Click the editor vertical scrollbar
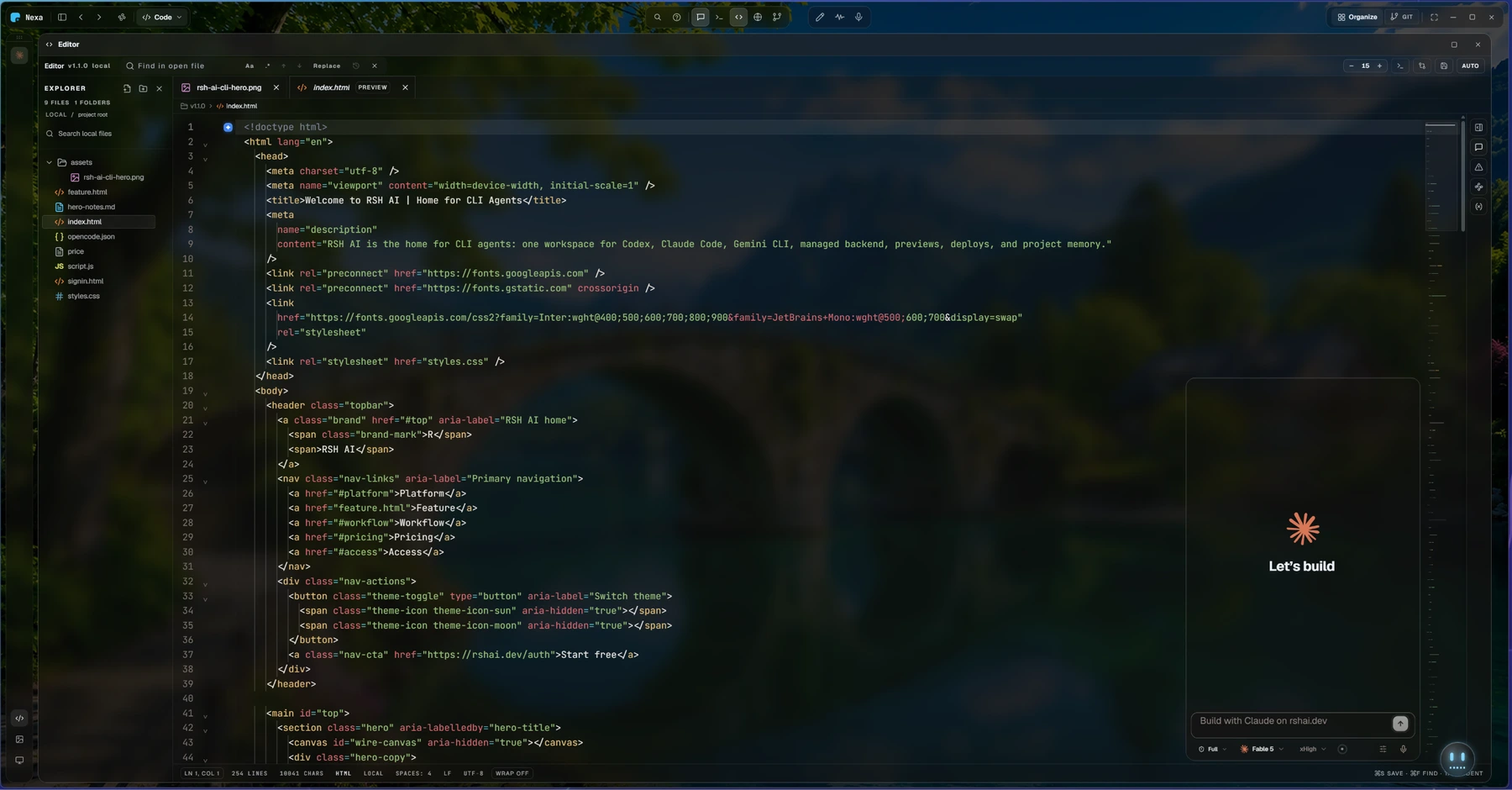1512x790 pixels. (1462, 175)
